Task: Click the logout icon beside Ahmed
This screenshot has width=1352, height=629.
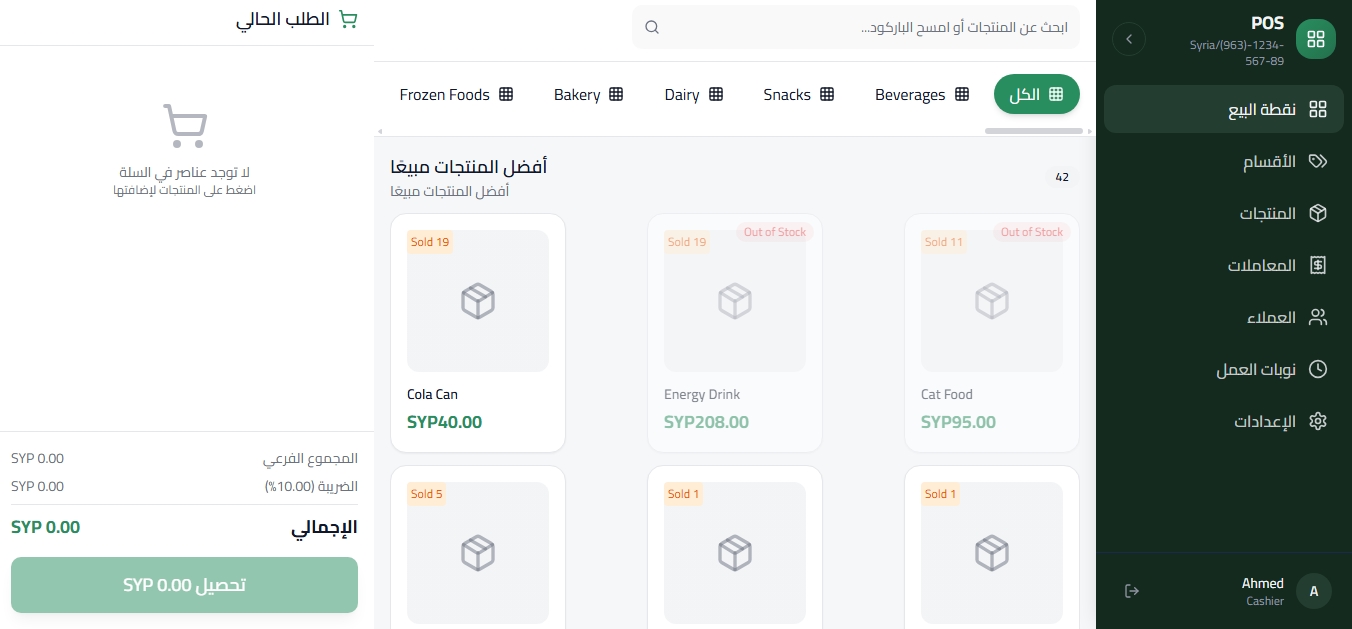Action: pos(1132,591)
